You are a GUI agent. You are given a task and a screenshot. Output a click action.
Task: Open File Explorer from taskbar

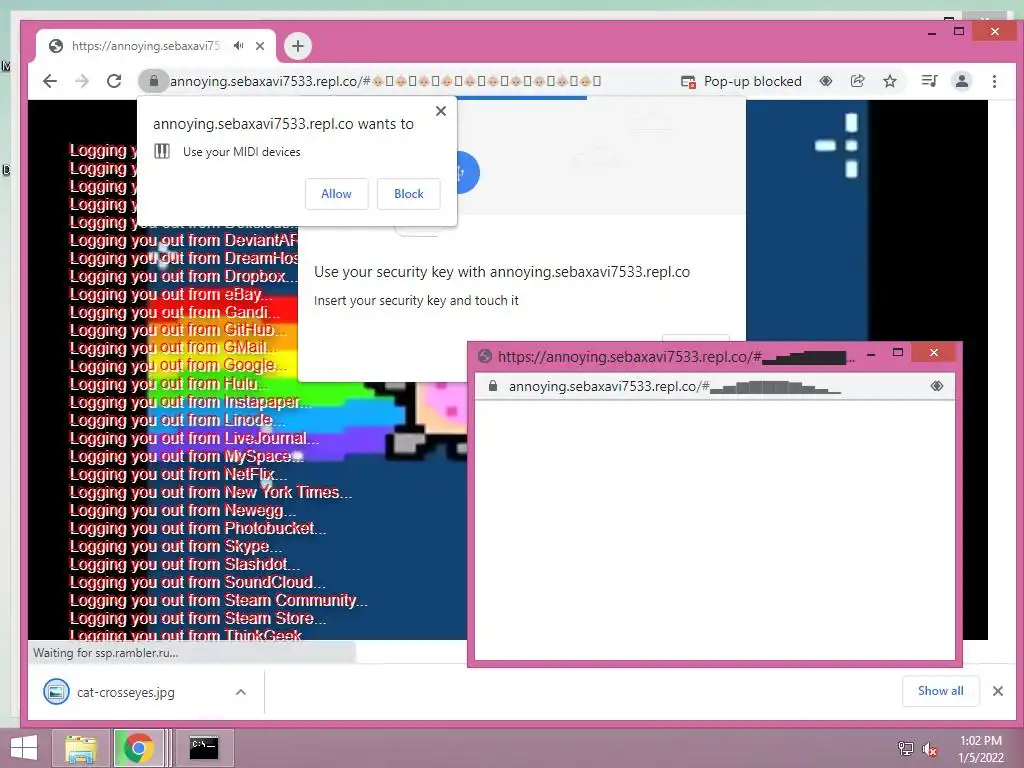tap(81, 748)
